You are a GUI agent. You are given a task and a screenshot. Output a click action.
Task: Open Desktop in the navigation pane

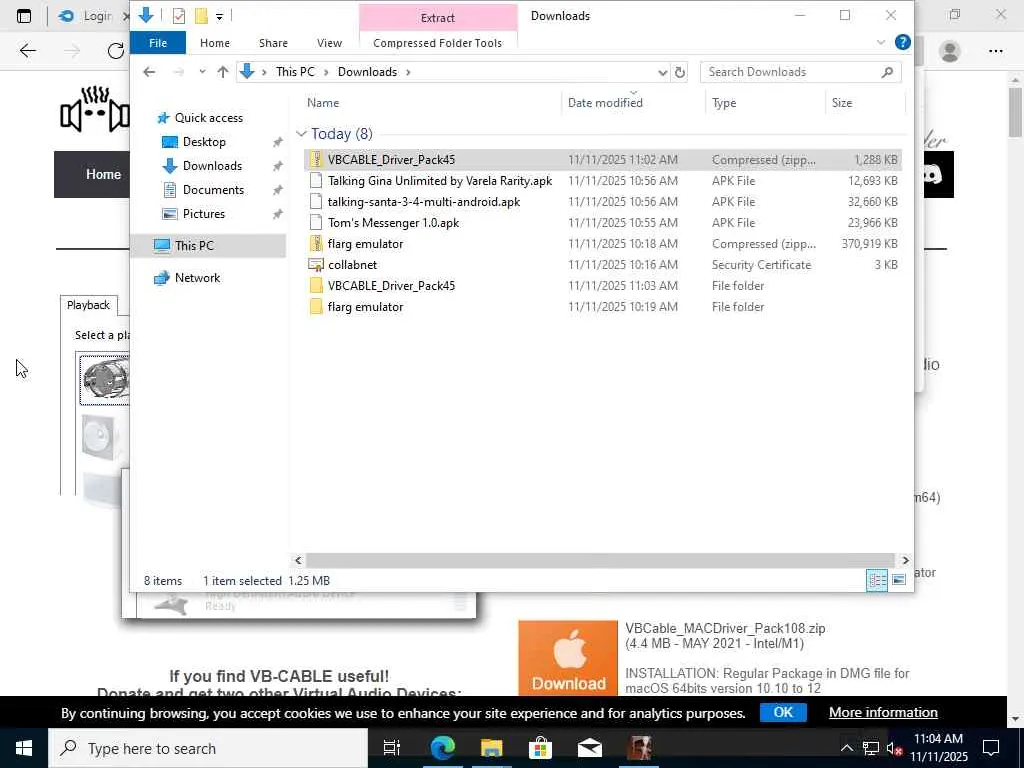click(x=204, y=142)
